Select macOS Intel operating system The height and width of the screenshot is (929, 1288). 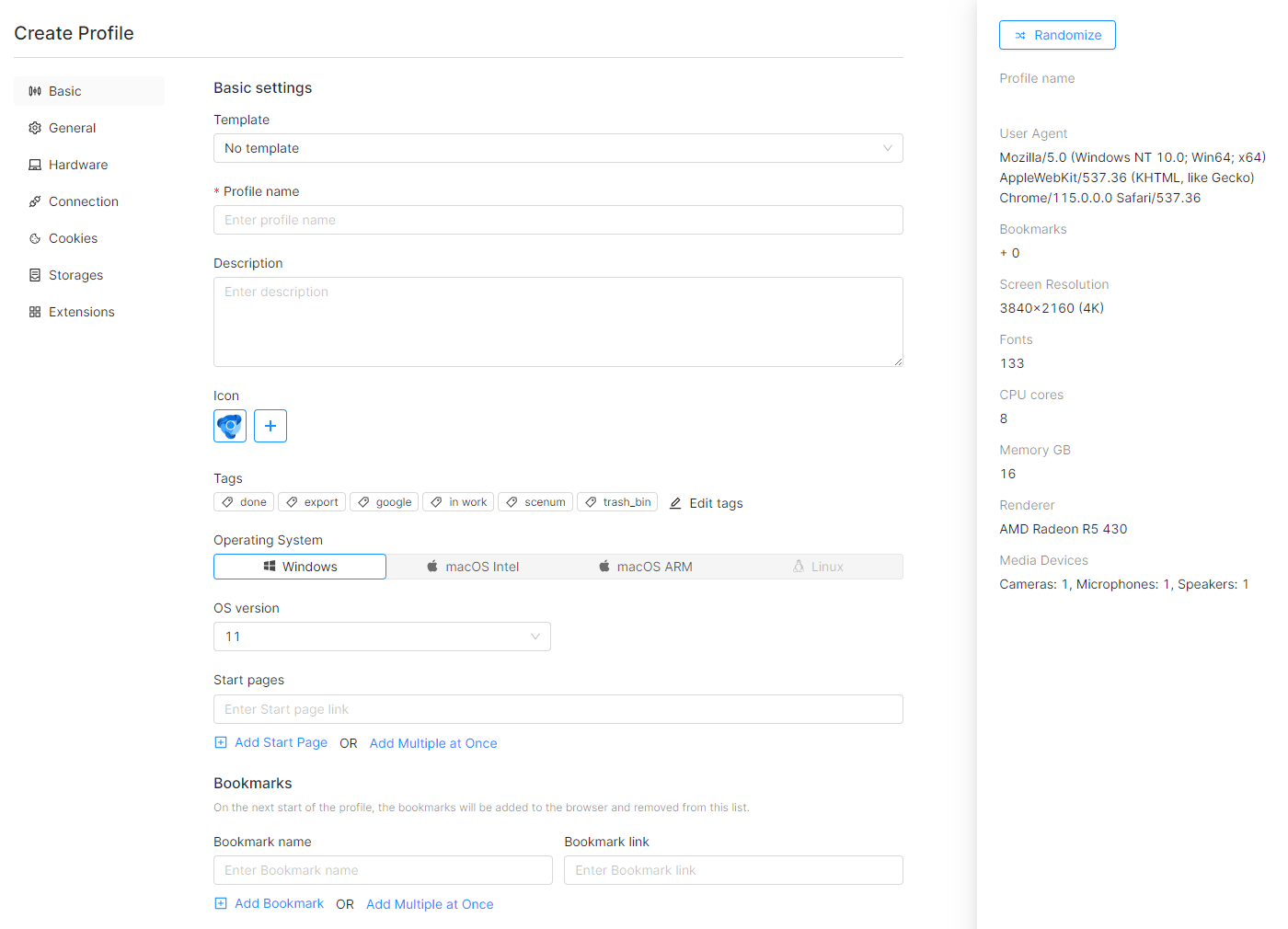pyautogui.click(x=473, y=567)
